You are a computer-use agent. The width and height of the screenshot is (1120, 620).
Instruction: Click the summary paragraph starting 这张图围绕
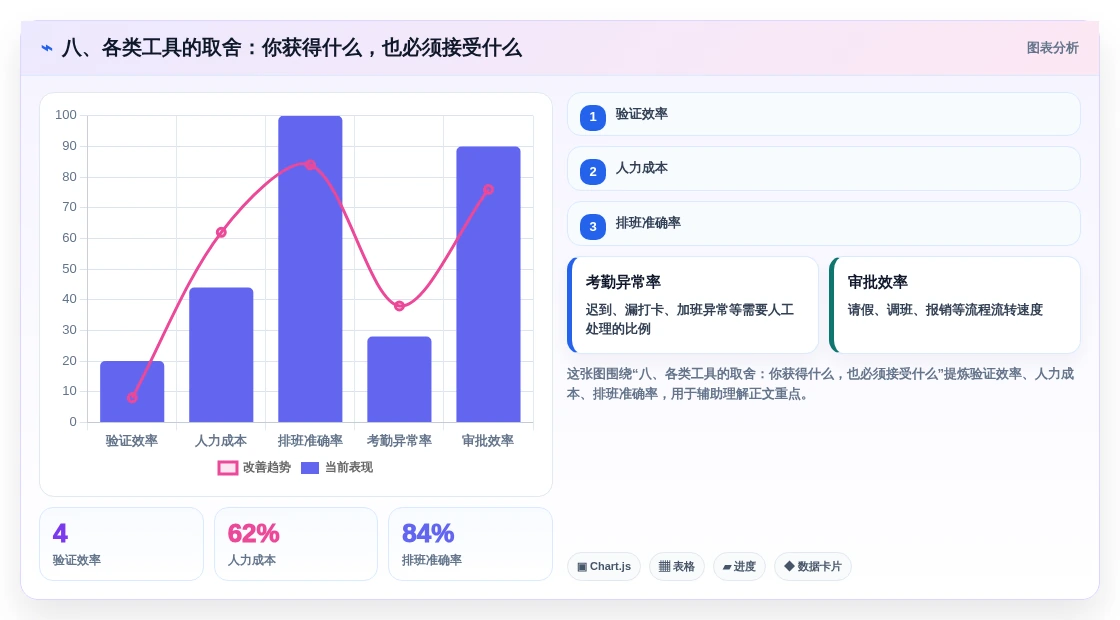click(x=820, y=384)
